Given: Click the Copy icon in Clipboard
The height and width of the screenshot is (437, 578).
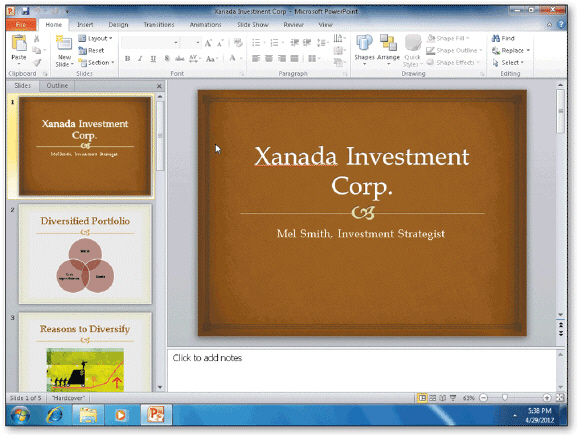Looking at the screenshot, I should [x=36, y=50].
